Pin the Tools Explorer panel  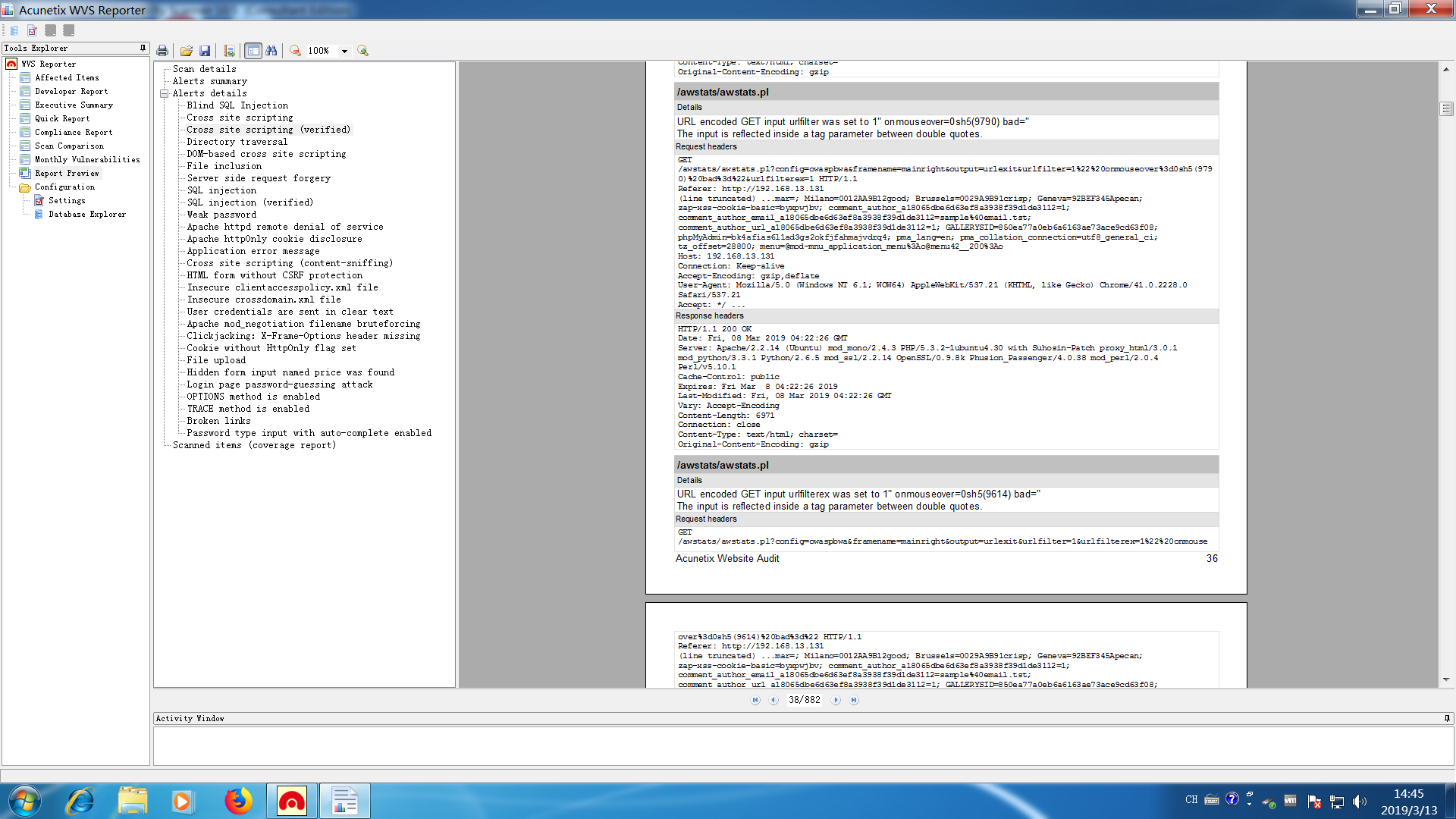(143, 48)
